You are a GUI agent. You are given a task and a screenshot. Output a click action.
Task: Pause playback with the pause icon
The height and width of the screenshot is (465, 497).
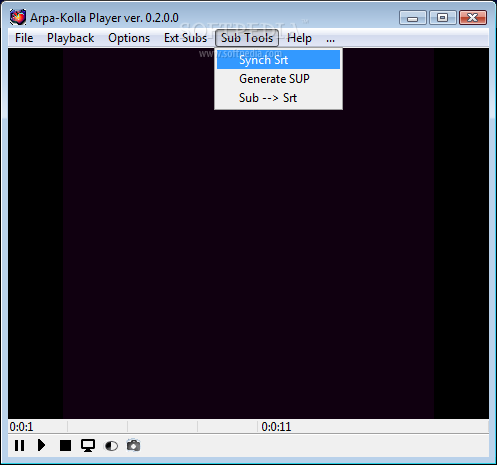[x=19, y=445]
